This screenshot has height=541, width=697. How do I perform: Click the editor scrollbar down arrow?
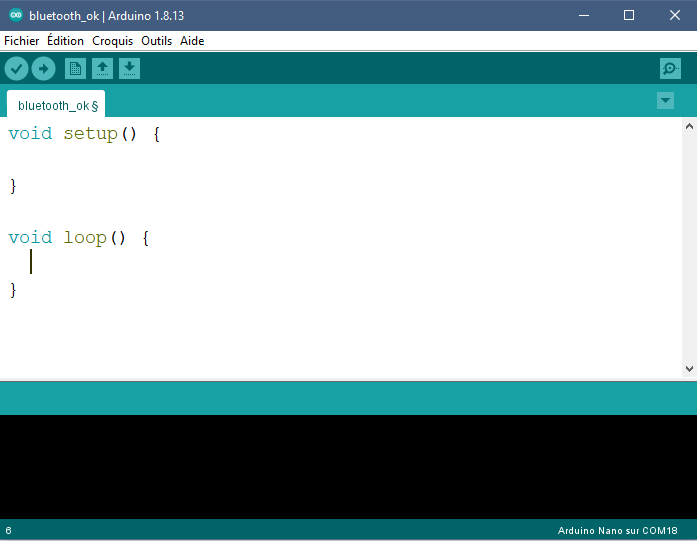(x=689, y=369)
